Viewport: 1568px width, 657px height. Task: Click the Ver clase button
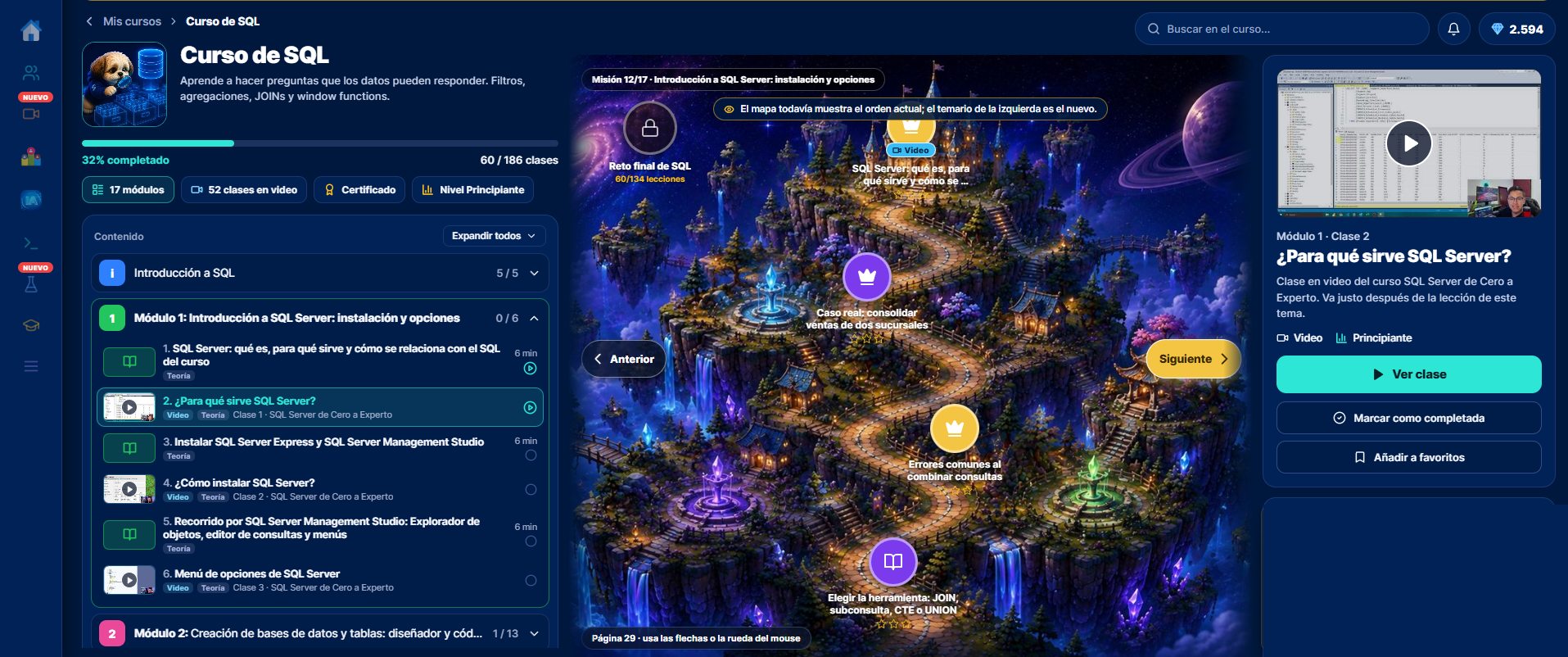pyautogui.click(x=1408, y=374)
